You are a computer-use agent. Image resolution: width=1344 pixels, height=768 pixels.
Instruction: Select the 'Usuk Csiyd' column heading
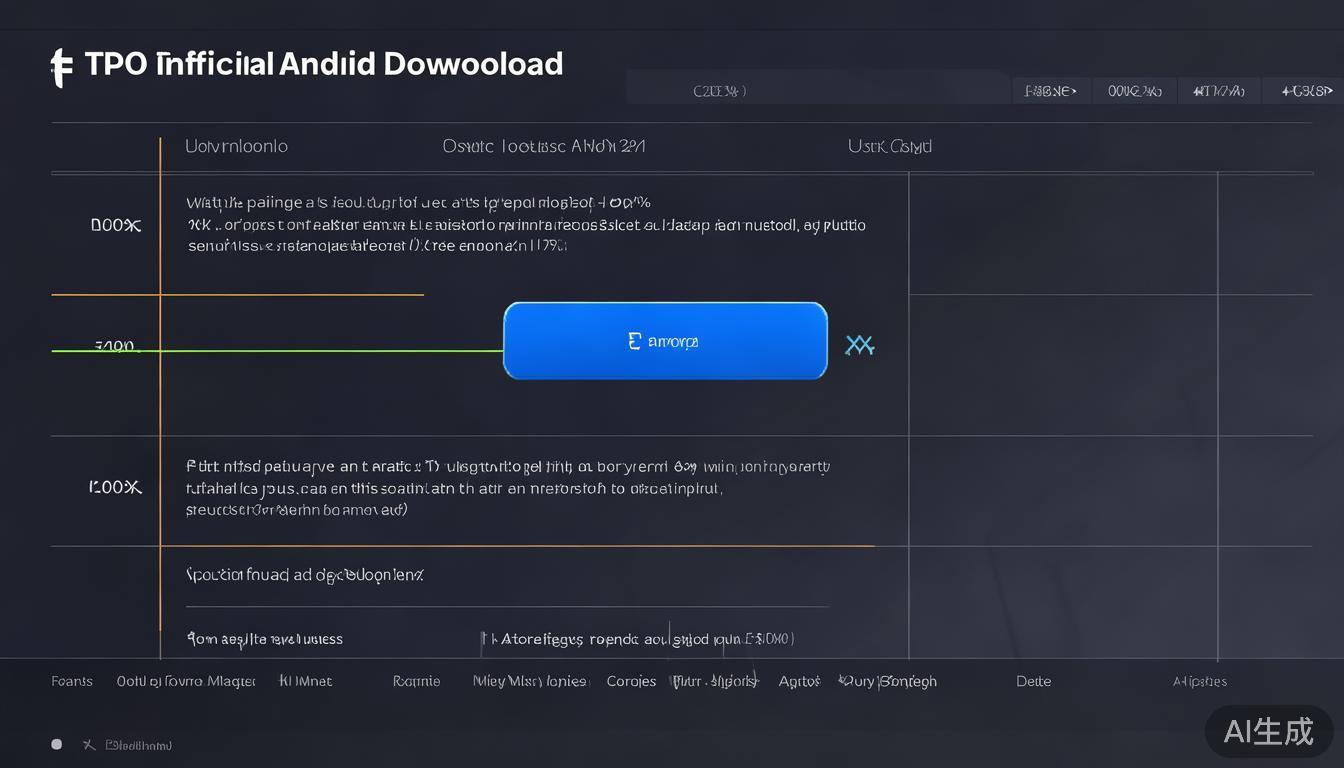(x=889, y=146)
